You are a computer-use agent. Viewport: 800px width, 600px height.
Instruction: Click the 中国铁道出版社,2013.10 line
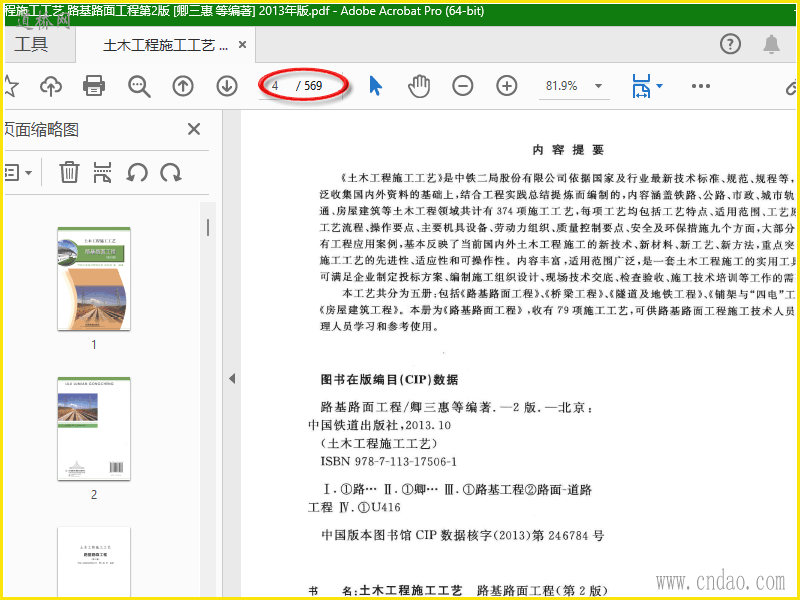click(380, 425)
